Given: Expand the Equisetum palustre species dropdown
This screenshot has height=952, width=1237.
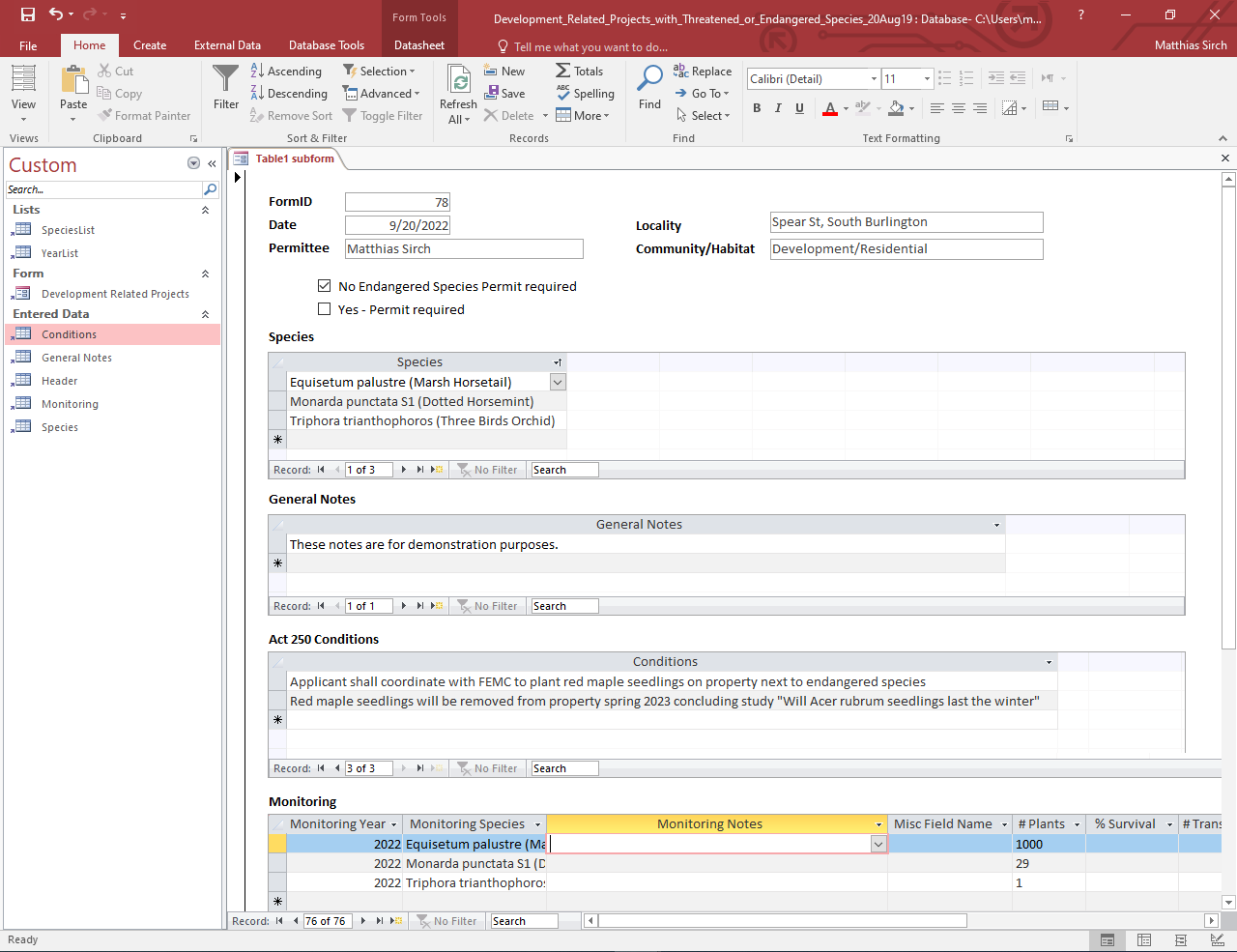Looking at the screenshot, I should click(x=558, y=382).
